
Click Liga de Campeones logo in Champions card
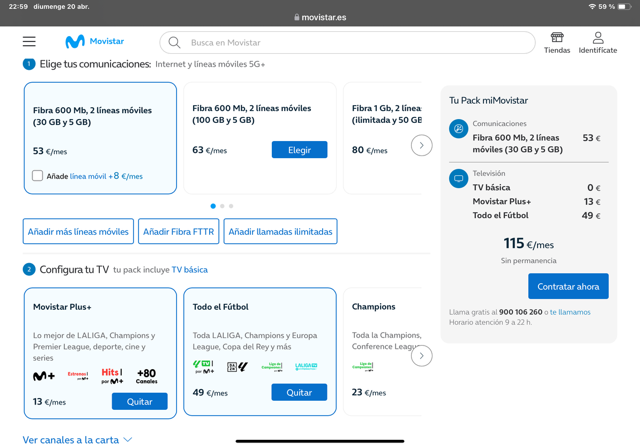(x=362, y=366)
